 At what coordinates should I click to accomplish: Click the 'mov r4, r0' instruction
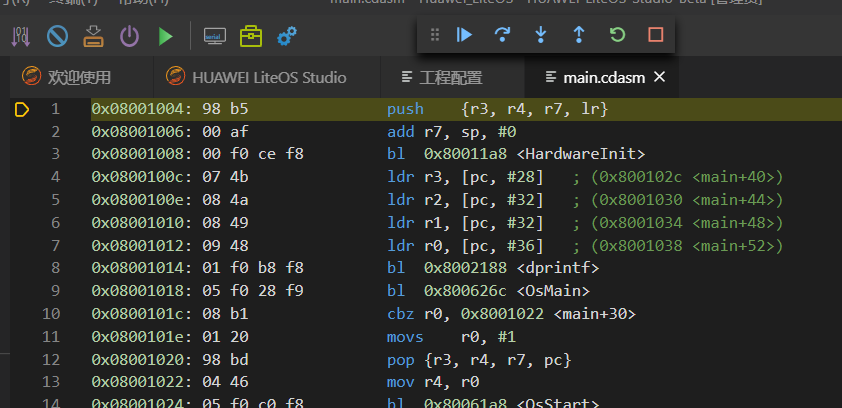433,383
